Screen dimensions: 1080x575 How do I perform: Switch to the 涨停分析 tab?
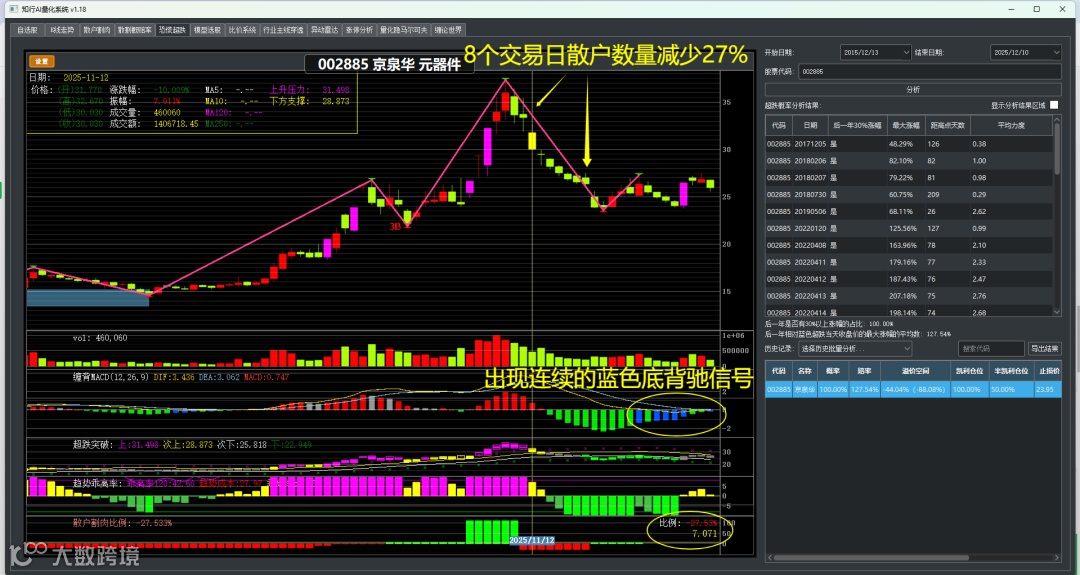tap(359, 30)
